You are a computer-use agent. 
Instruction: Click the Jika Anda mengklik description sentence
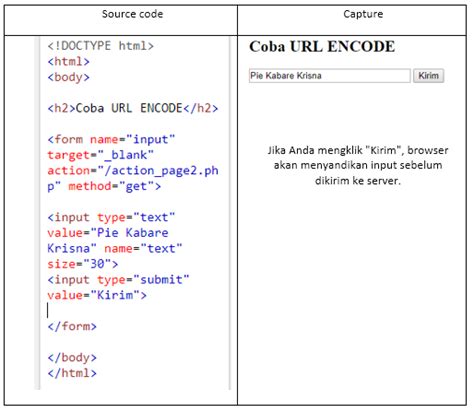pos(358,165)
